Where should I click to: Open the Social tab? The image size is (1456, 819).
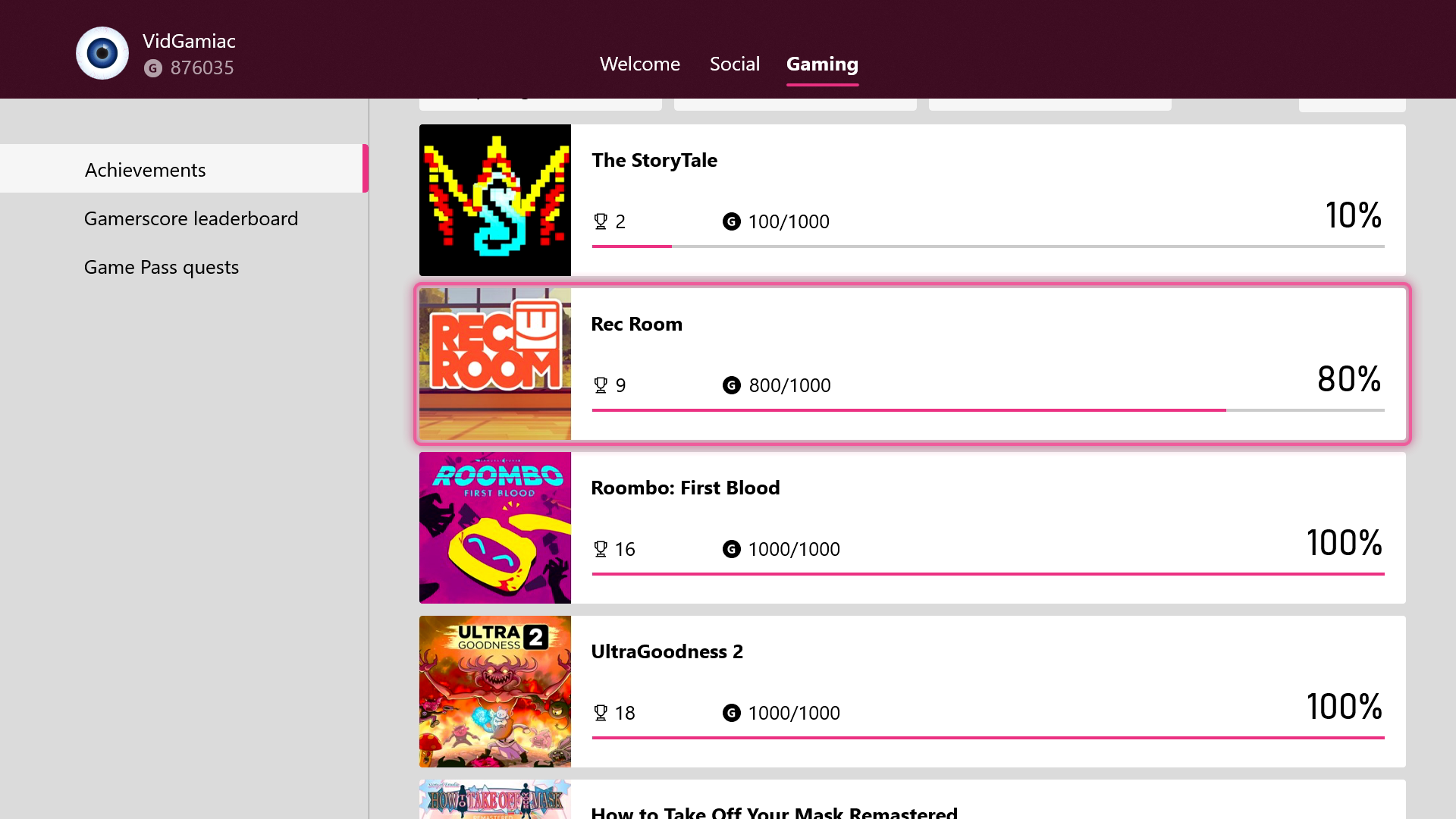[x=735, y=64]
